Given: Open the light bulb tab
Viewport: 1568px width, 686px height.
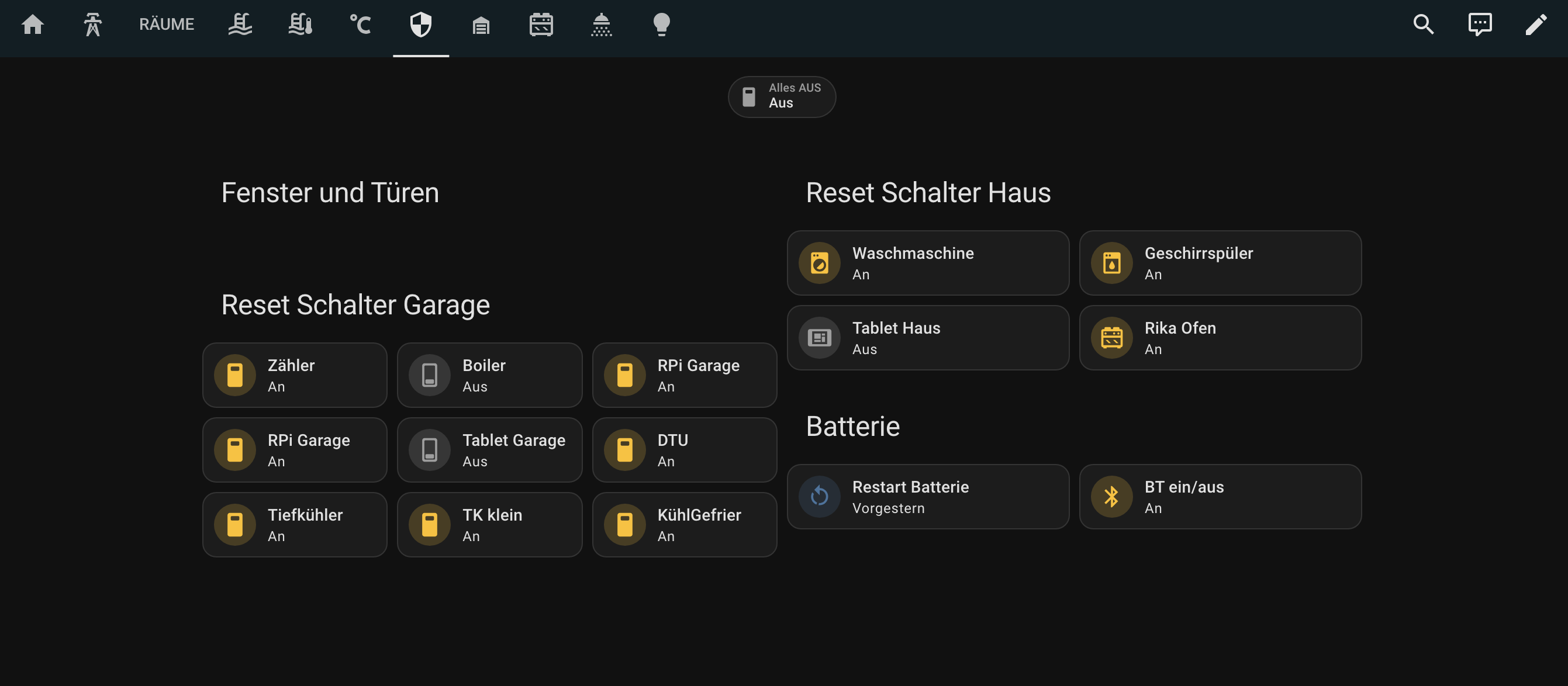Looking at the screenshot, I should (x=661, y=25).
